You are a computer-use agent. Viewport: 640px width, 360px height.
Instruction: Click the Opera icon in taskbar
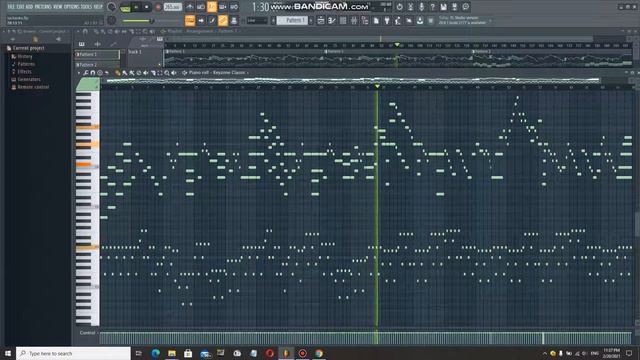(x=270, y=353)
